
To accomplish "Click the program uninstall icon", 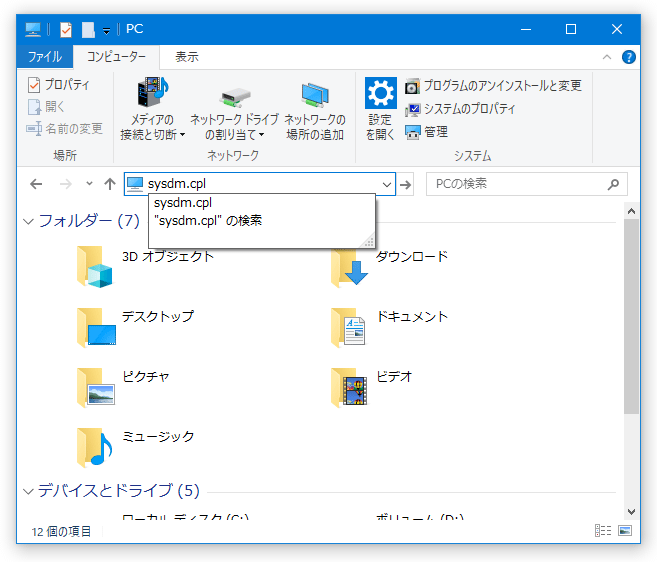I will point(412,86).
